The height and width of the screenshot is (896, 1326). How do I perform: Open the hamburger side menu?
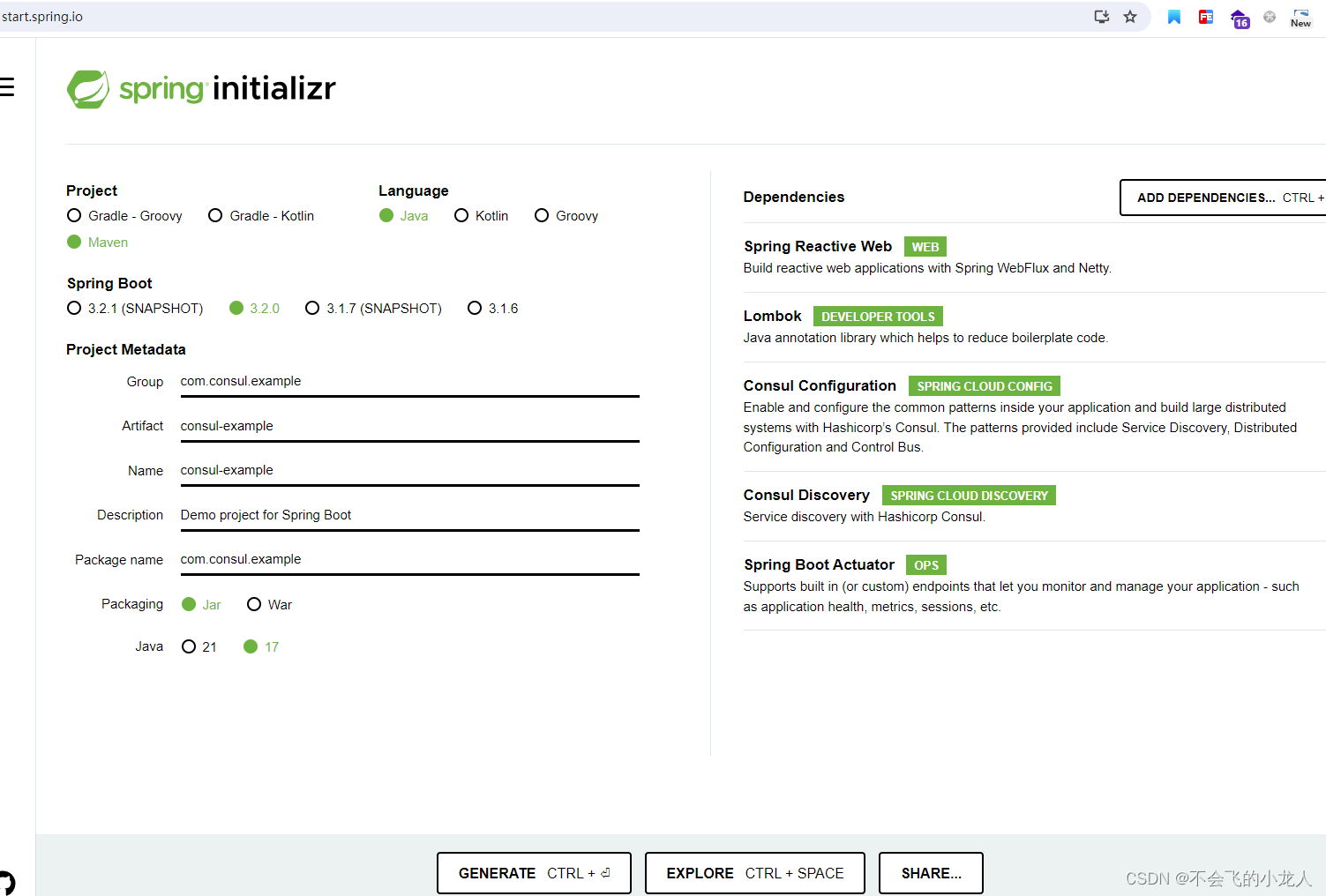tap(7, 86)
